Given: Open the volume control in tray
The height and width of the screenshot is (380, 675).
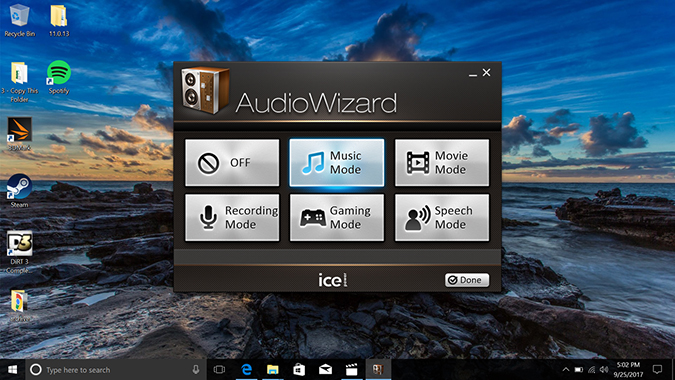Looking at the screenshot, I should [x=604, y=370].
